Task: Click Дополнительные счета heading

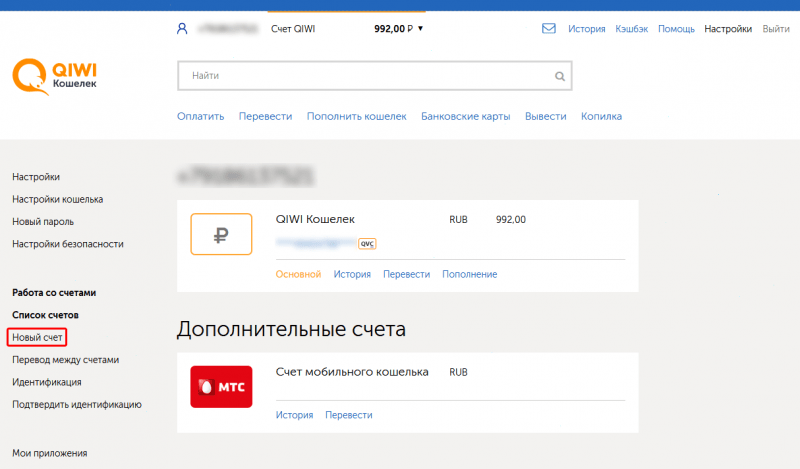Action: pos(291,329)
